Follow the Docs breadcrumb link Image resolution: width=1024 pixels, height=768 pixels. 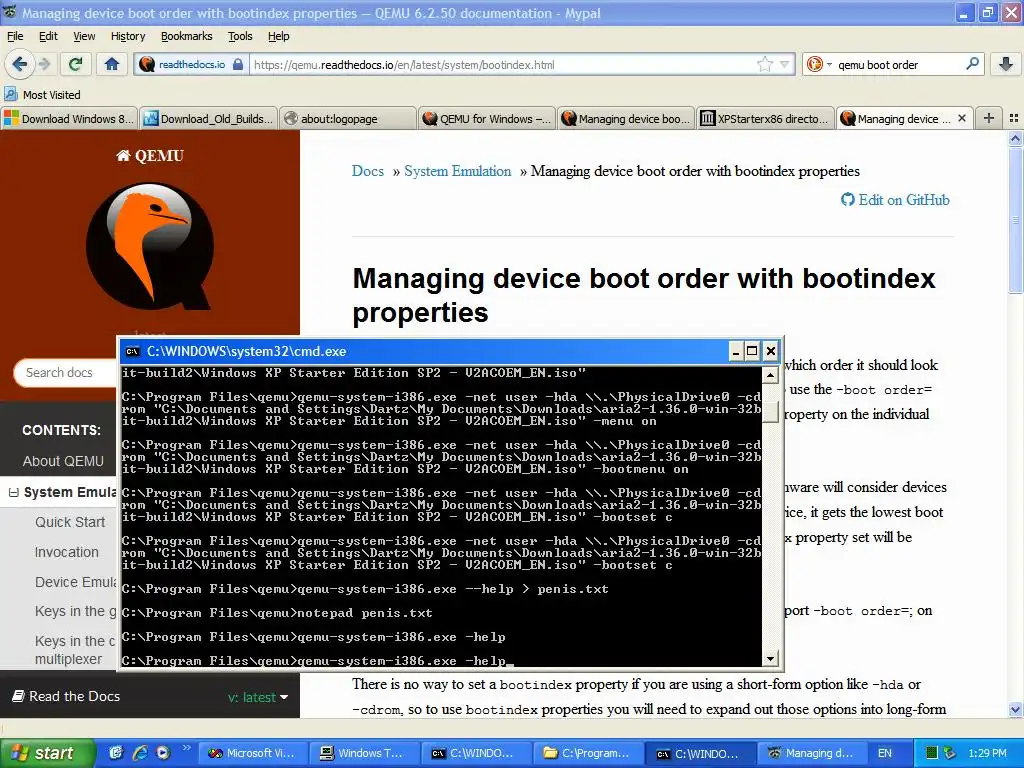(x=368, y=171)
